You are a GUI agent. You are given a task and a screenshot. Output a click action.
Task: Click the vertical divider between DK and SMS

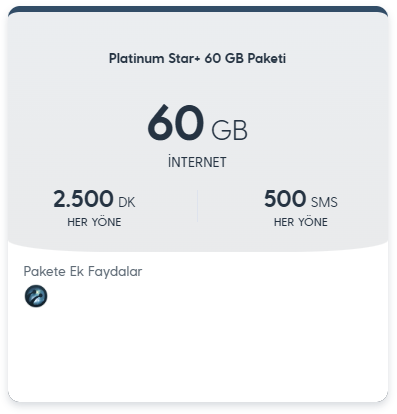click(x=197, y=206)
